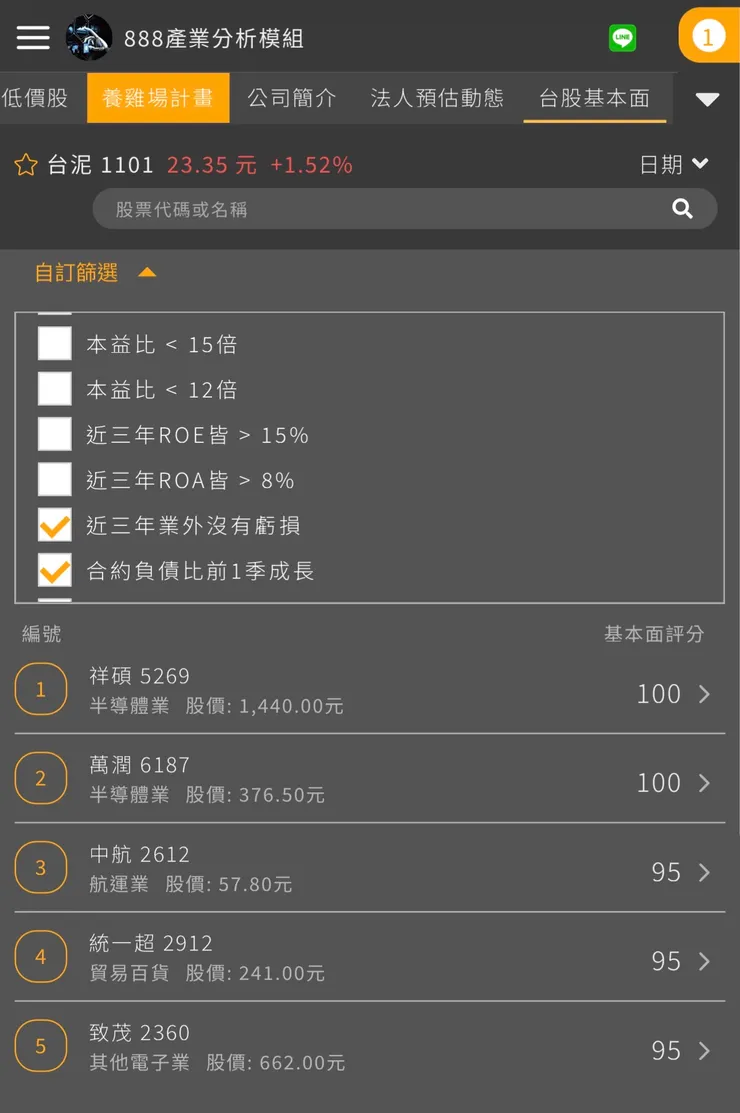Screen dimensions: 740x1113
Task: Collapse the 自訂篩選 filter panel
Action: [x=147, y=270]
